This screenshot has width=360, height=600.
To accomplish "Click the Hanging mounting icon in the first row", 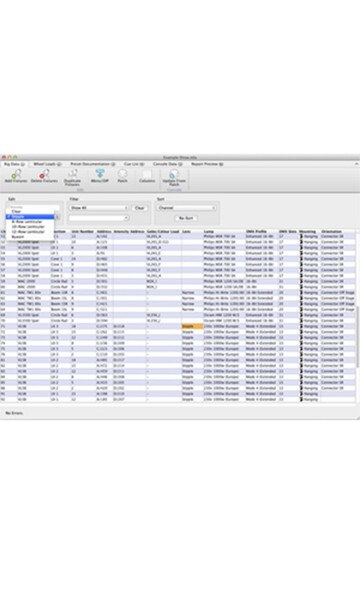I will coord(301,236).
